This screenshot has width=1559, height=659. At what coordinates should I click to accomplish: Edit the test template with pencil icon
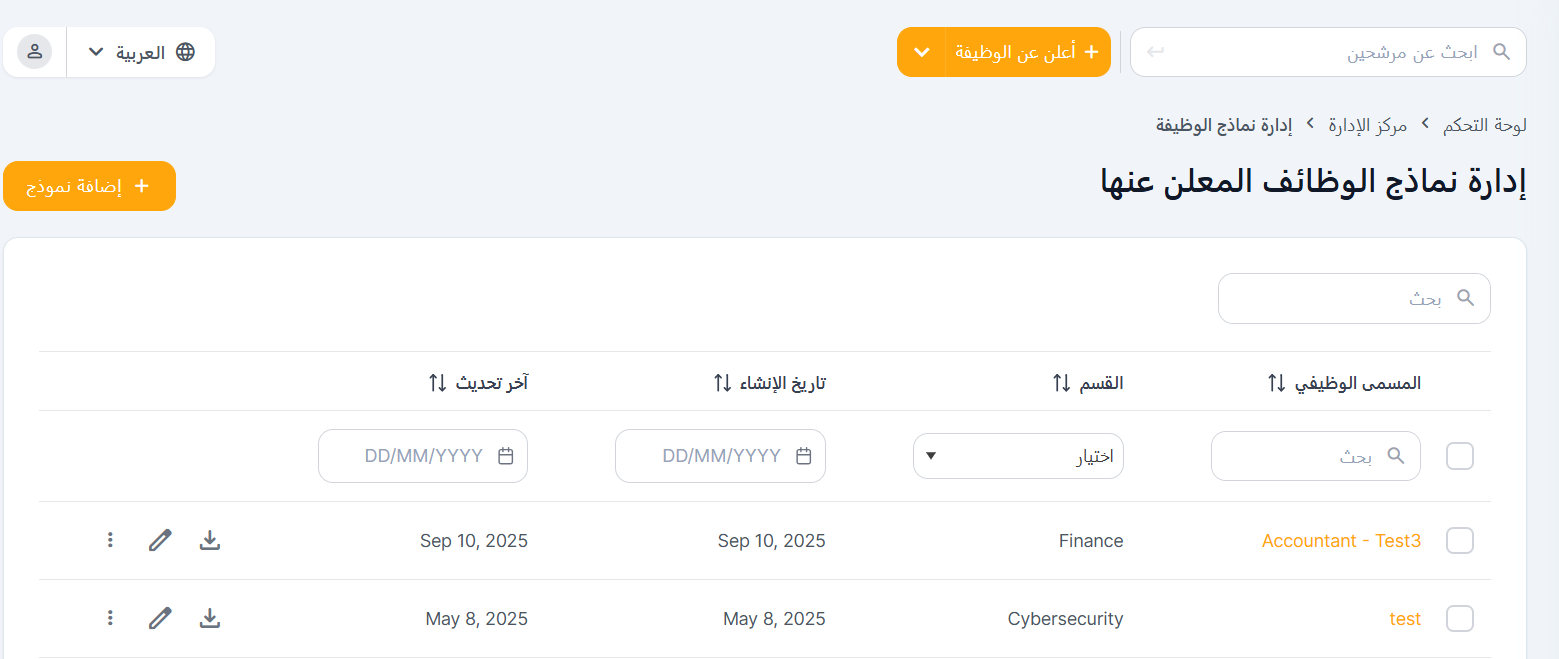pyautogui.click(x=160, y=619)
